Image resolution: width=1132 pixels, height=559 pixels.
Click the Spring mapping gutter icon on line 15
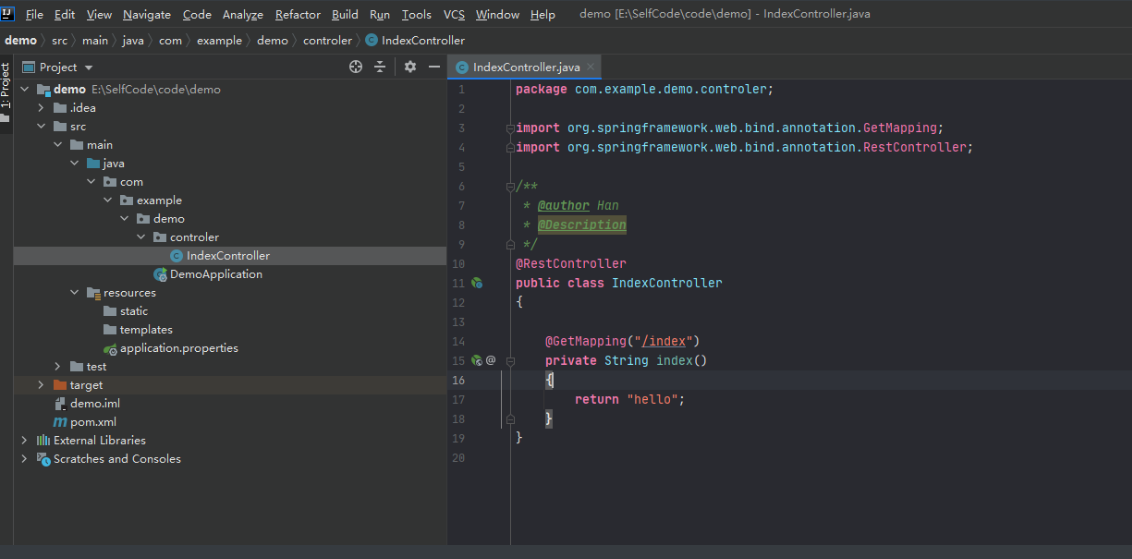point(476,360)
